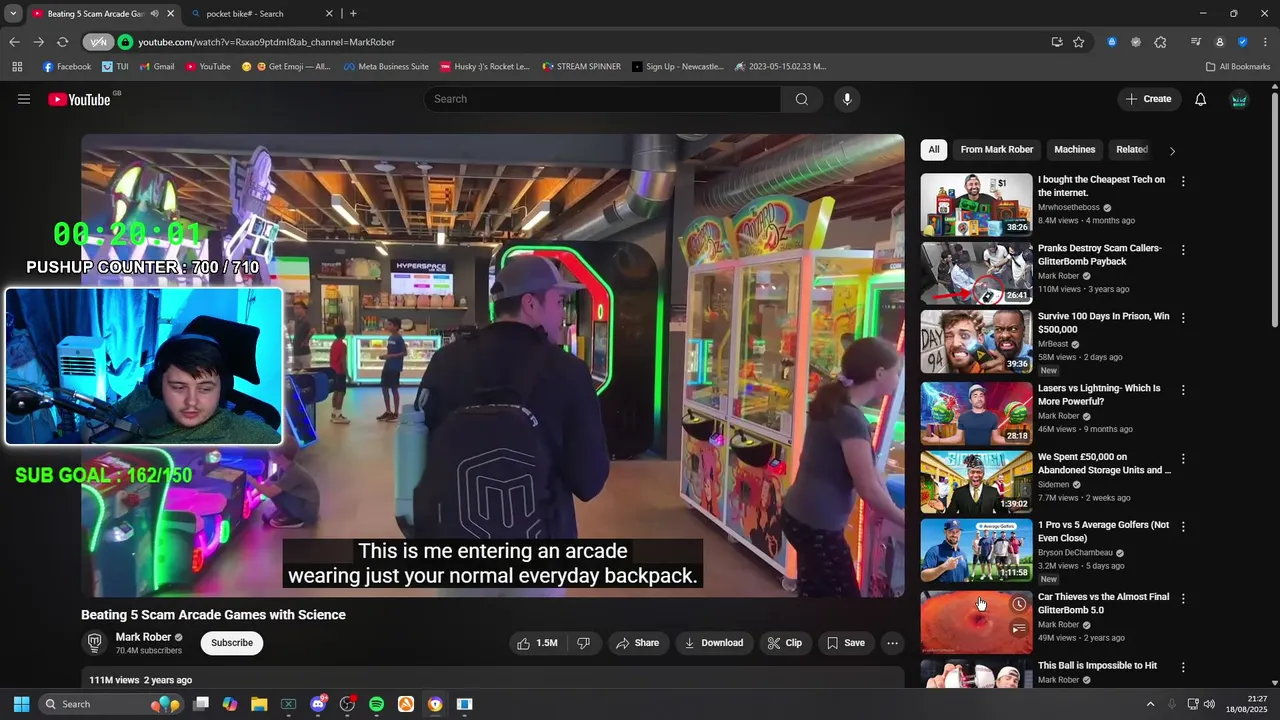Open options for Abandoned Storage Units video

[x=1183, y=459]
